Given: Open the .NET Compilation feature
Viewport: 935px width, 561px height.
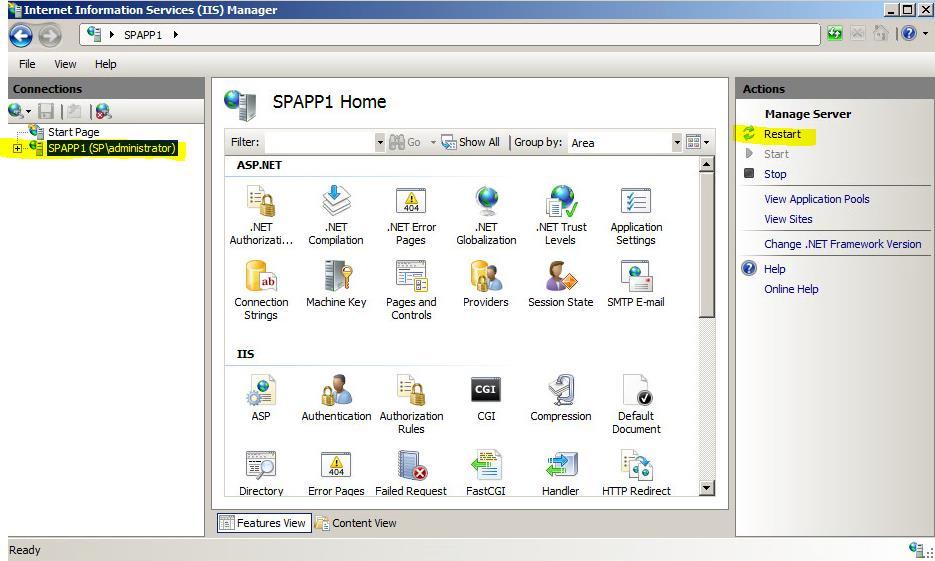Looking at the screenshot, I should point(336,215).
